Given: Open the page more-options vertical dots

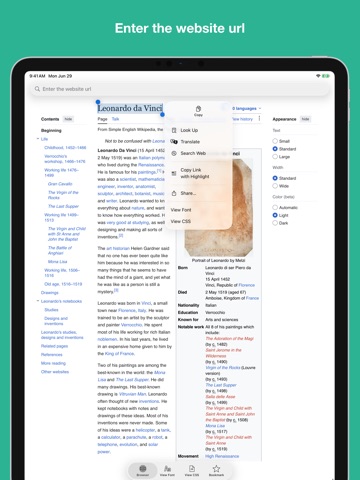Looking at the screenshot, I should tap(259, 119).
